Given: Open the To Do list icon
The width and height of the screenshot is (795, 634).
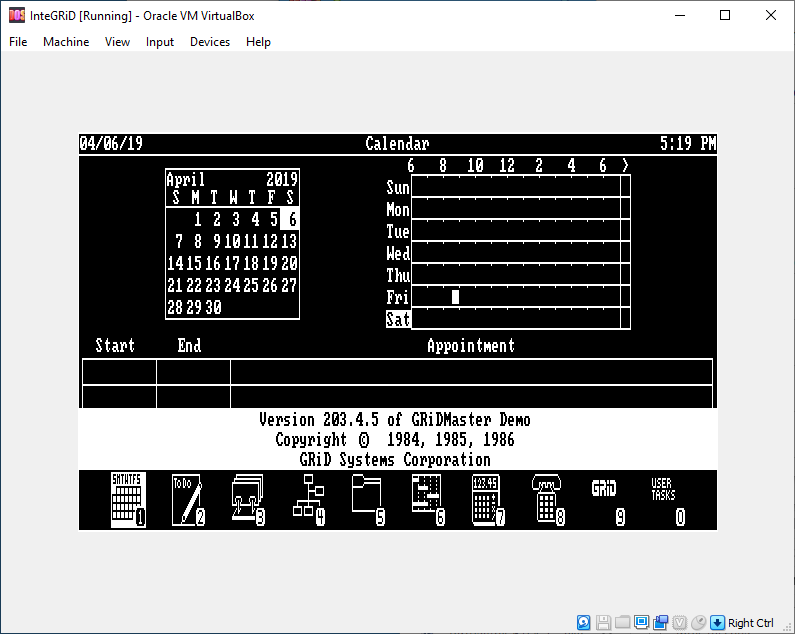Looking at the screenshot, I should tap(187, 499).
